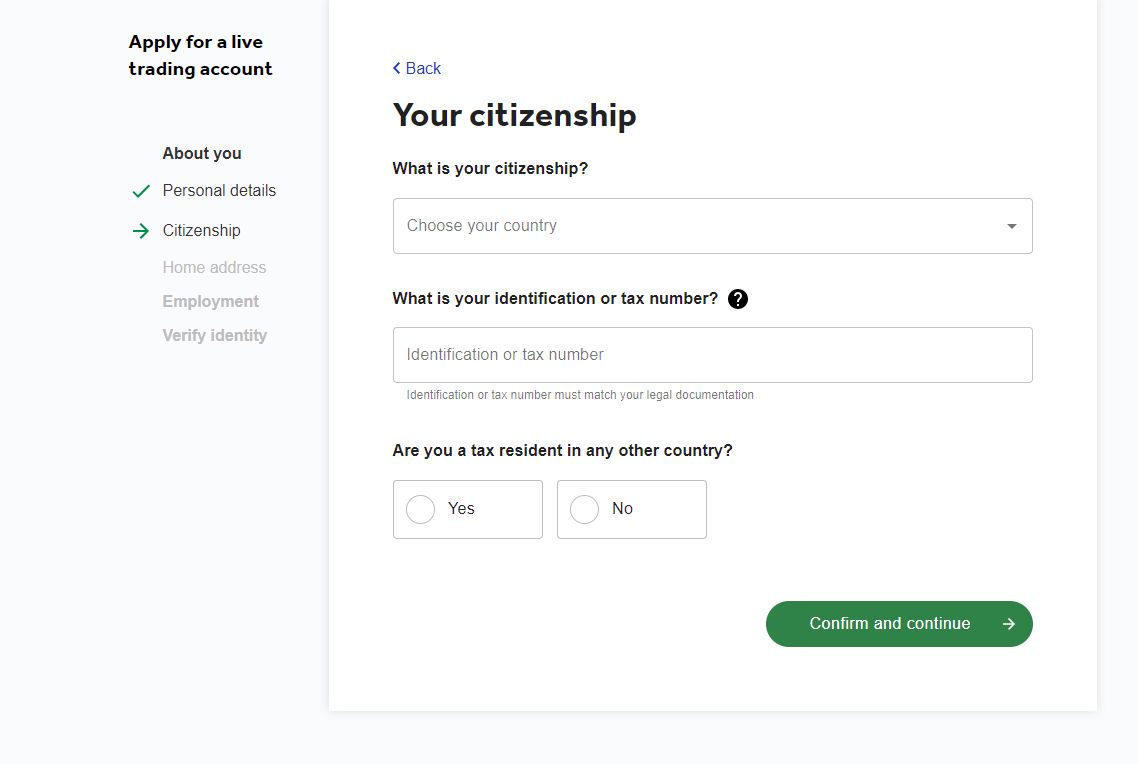Viewport: 1138px width, 764px height.
Task: Go to Personal details step
Action: point(219,191)
